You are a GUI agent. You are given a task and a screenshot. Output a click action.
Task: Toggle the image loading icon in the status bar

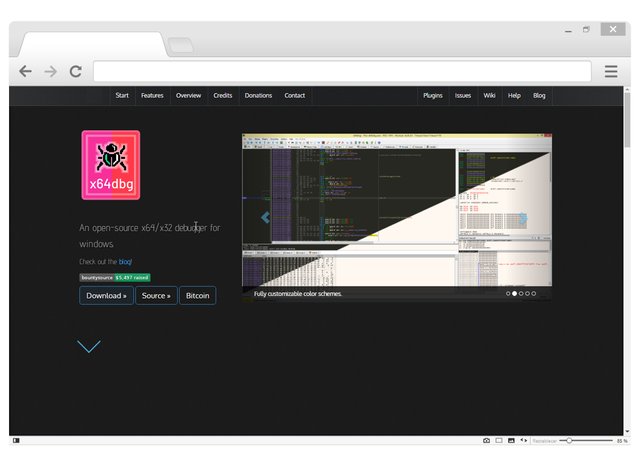point(511,441)
